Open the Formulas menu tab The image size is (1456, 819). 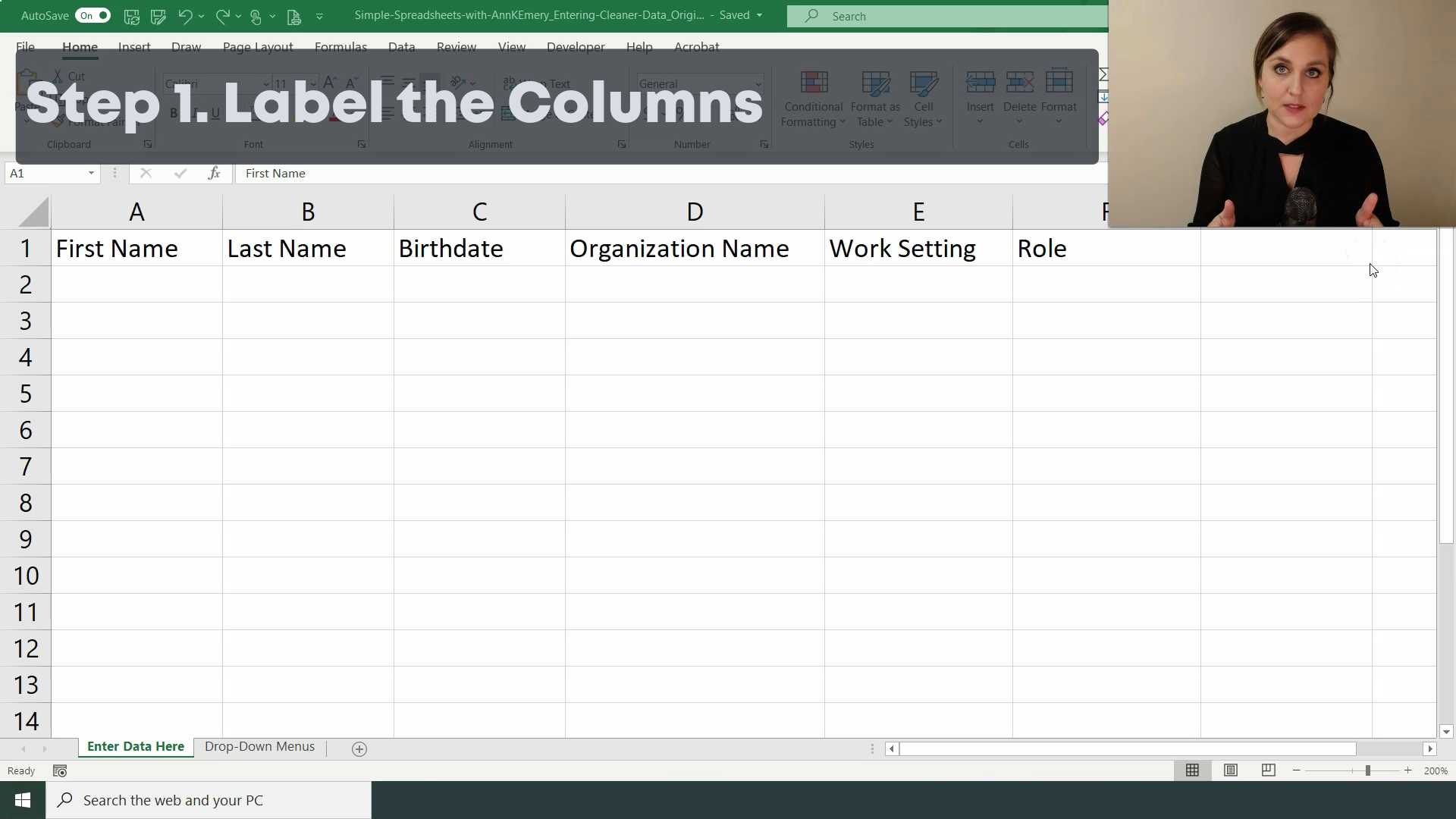(341, 47)
